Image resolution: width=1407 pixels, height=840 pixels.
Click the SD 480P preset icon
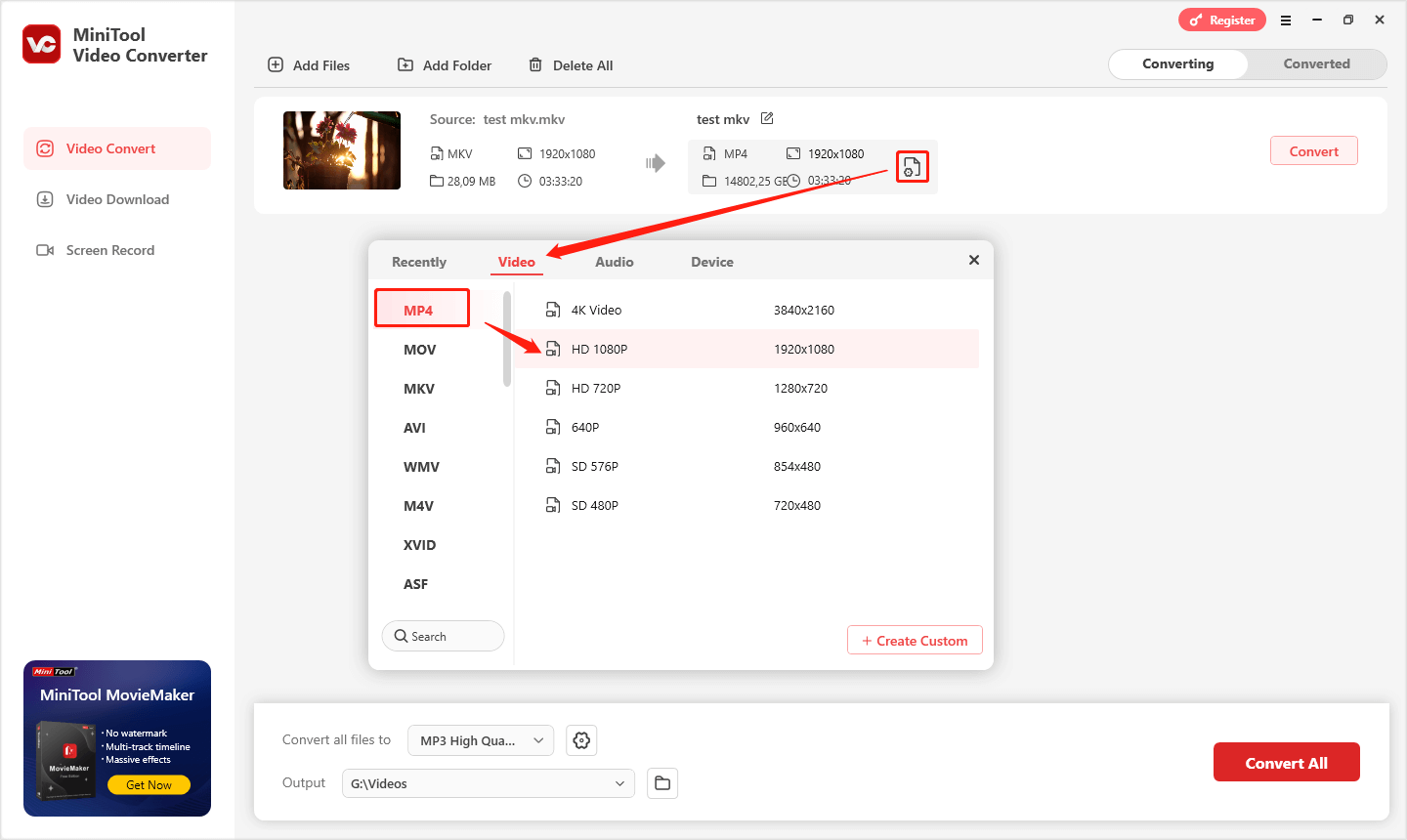click(553, 505)
